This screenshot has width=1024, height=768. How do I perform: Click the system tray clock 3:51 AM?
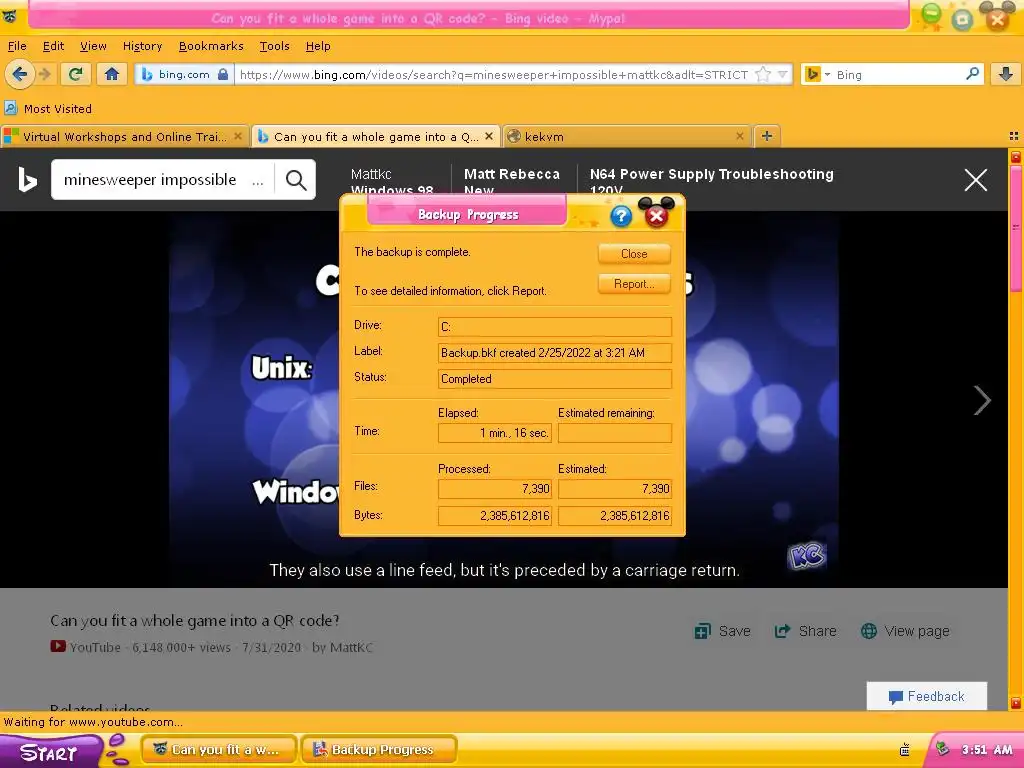click(x=987, y=750)
